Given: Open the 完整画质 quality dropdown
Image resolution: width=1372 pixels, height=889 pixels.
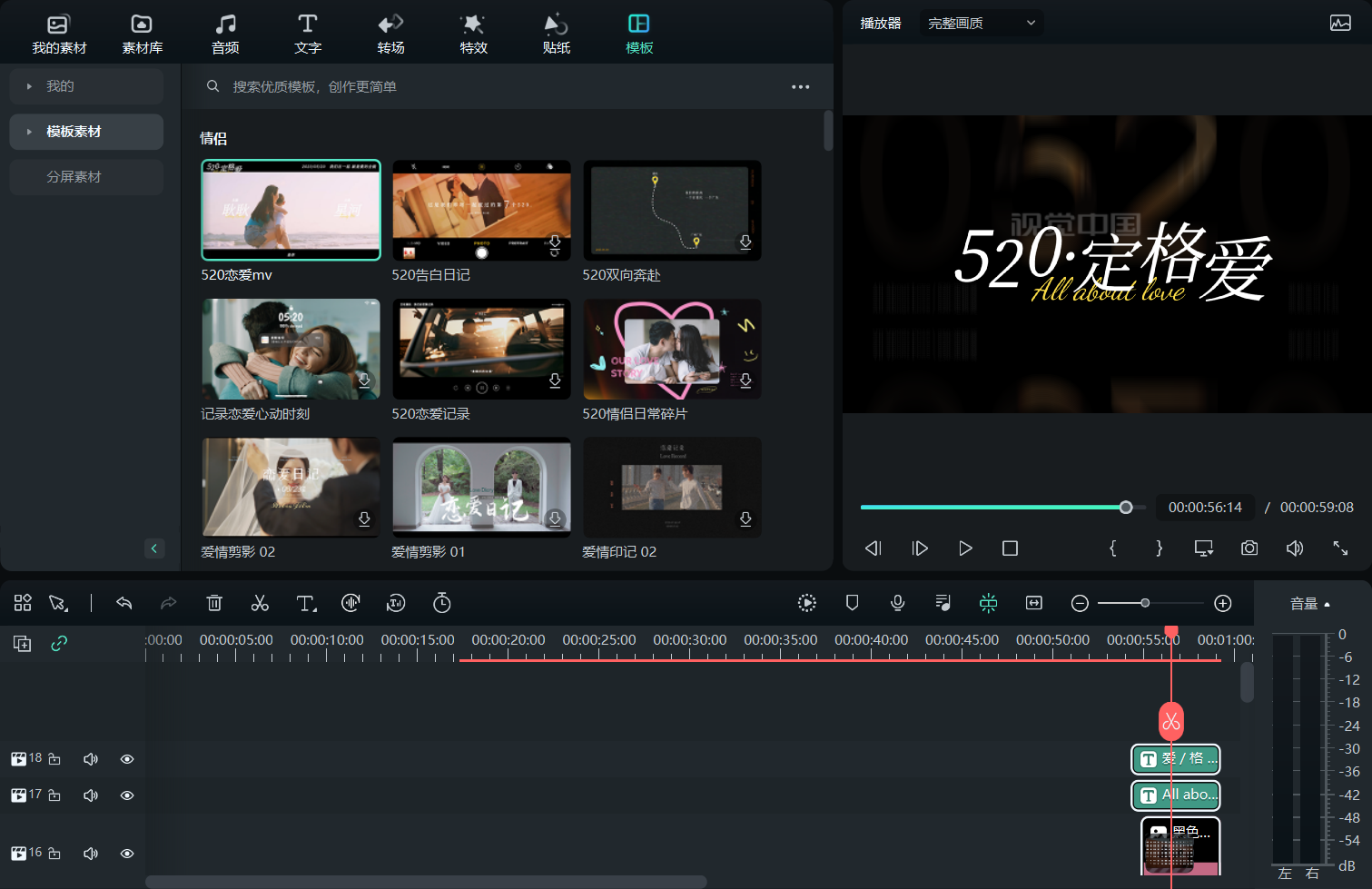Looking at the screenshot, I should [981, 24].
